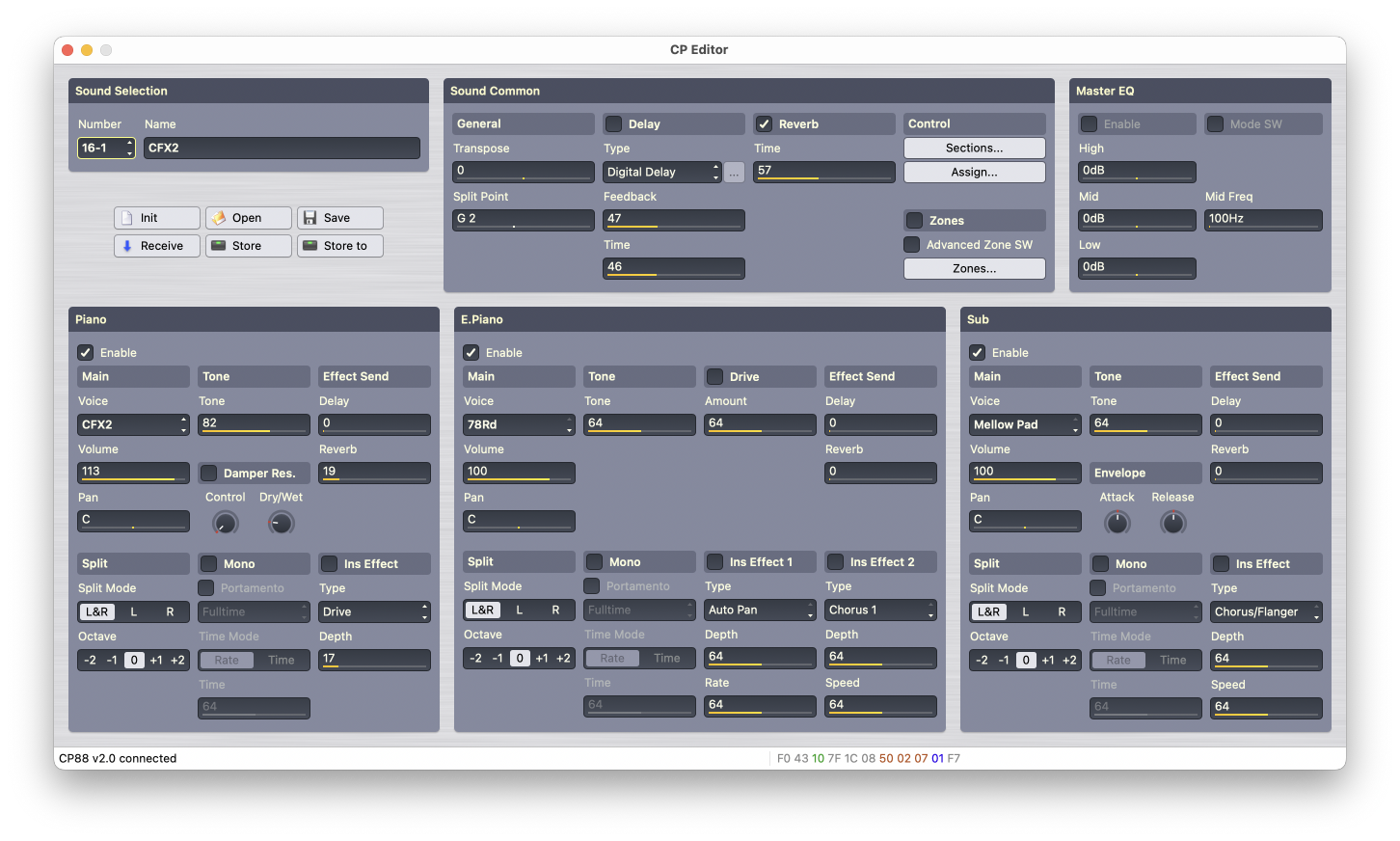Select R in Piano Split Mode
This screenshot has height=841, width=1400.
(x=170, y=611)
